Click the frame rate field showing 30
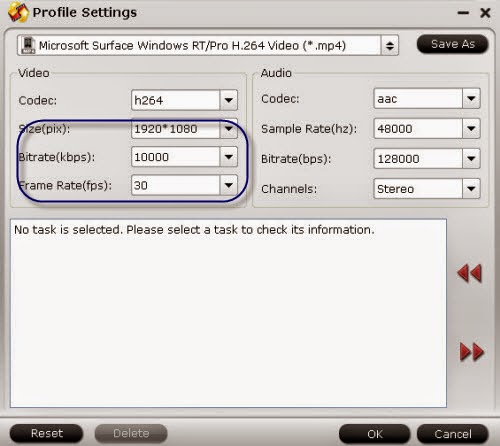 point(176,185)
